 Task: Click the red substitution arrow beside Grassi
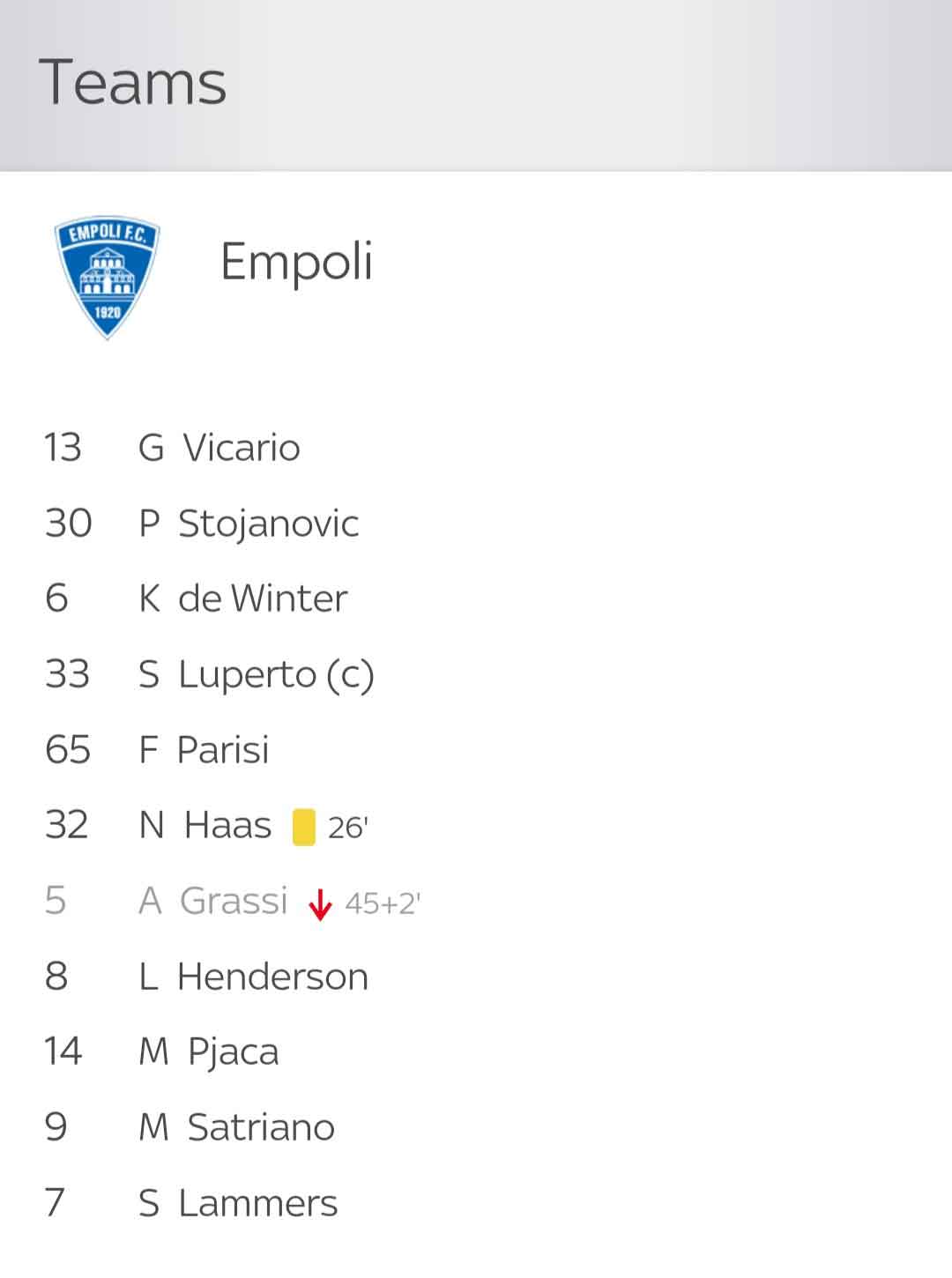320,903
